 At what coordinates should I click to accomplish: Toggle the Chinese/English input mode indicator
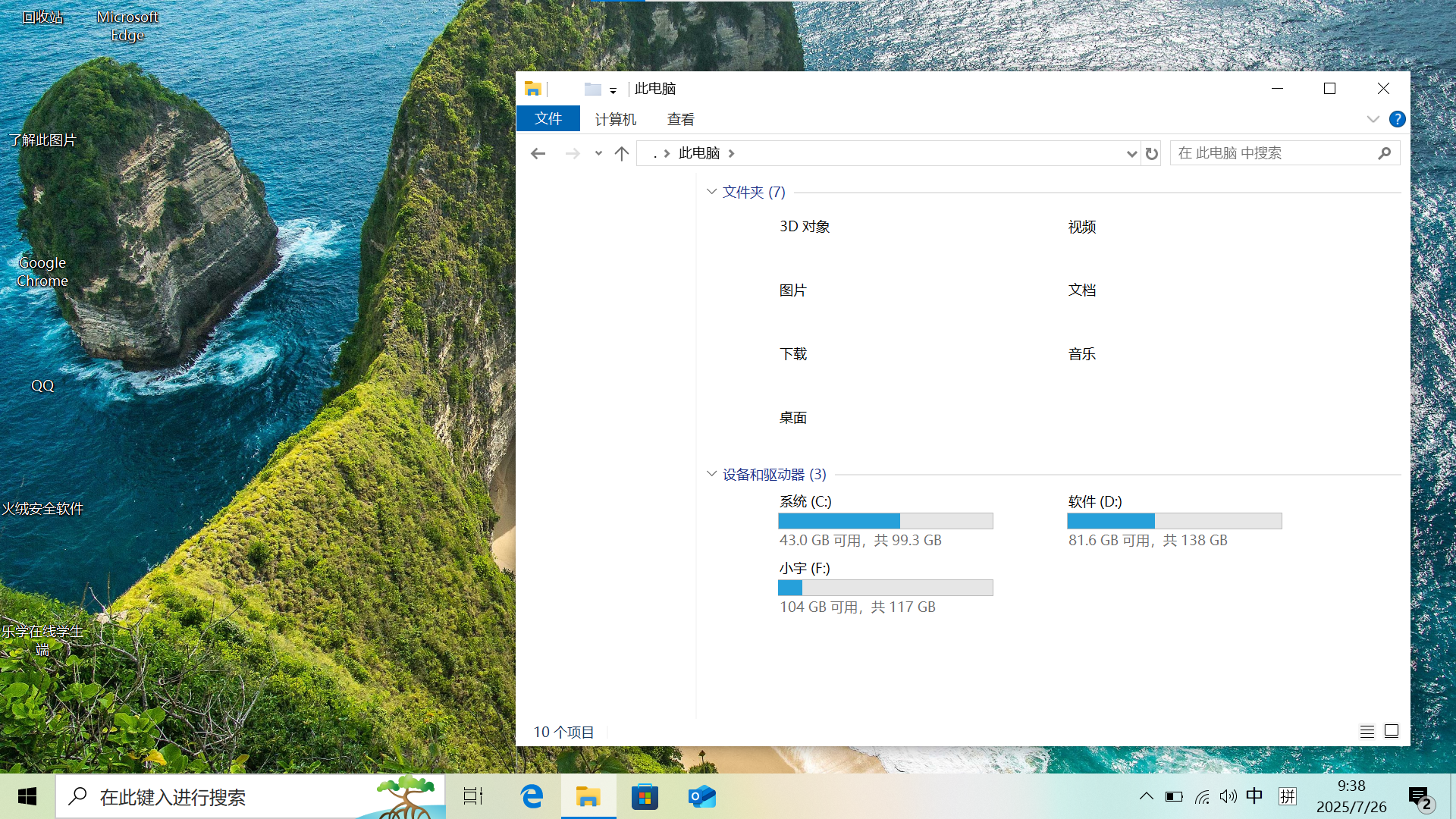(1254, 796)
